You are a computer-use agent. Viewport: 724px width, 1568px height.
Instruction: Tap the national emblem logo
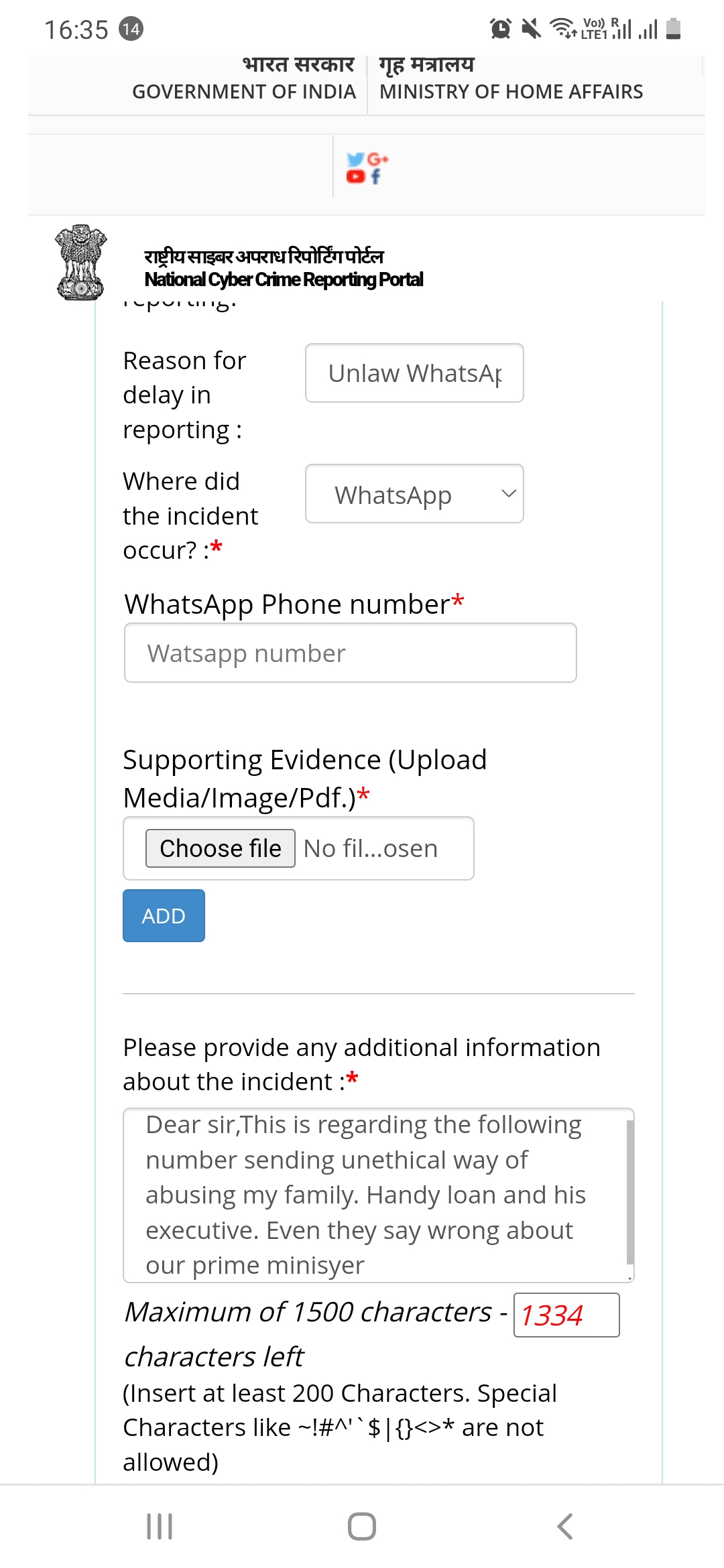80,262
